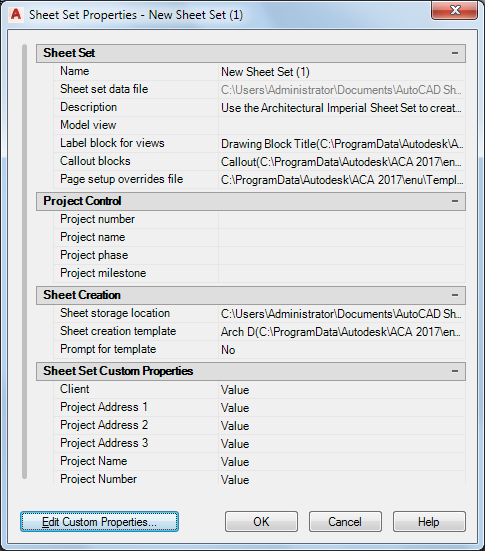Select the Name value New Sheet Set (1)
This screenshot has height=551, width=485.
coord(342,72)
